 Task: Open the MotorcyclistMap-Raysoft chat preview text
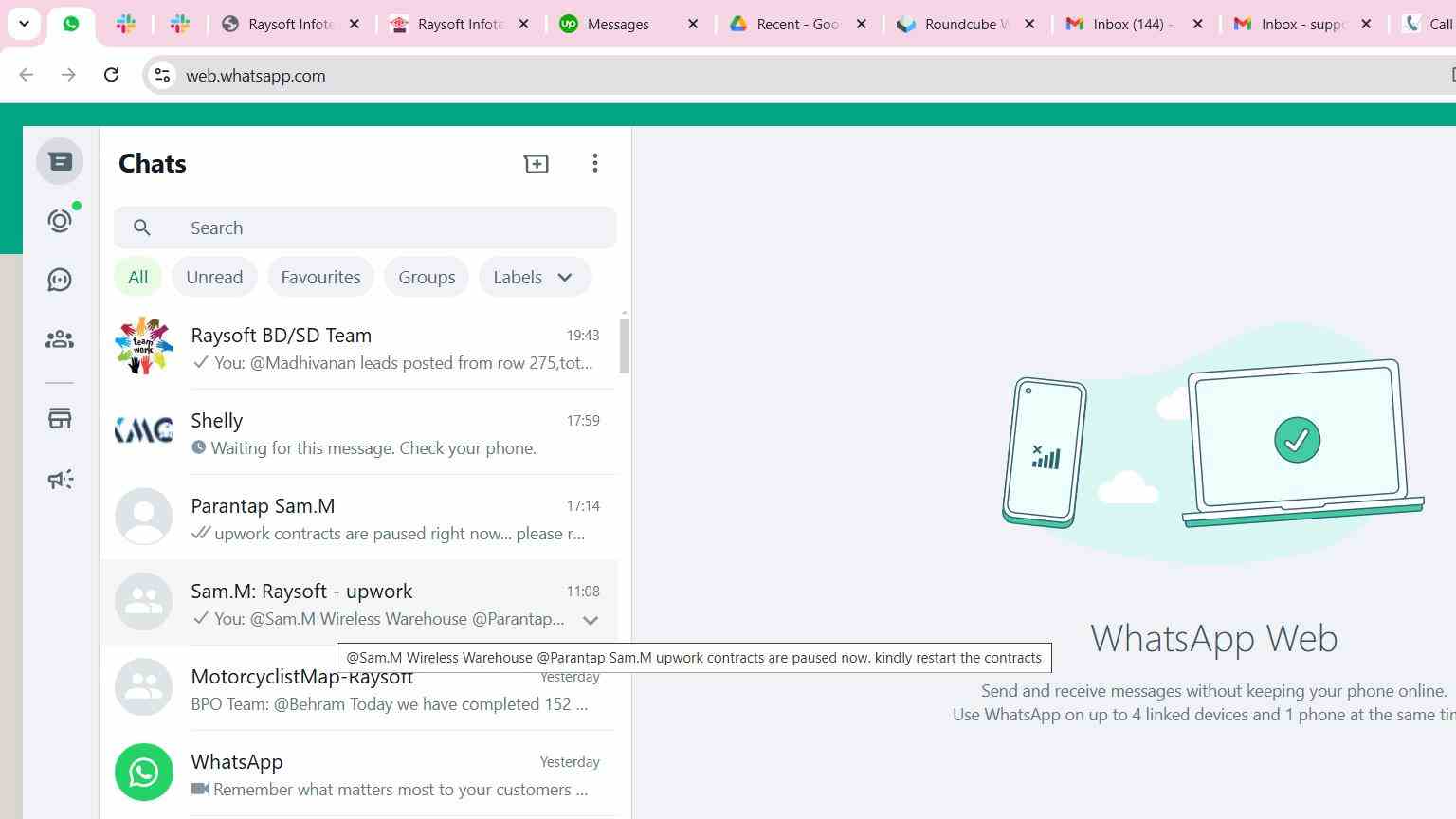tap(390, 704)
